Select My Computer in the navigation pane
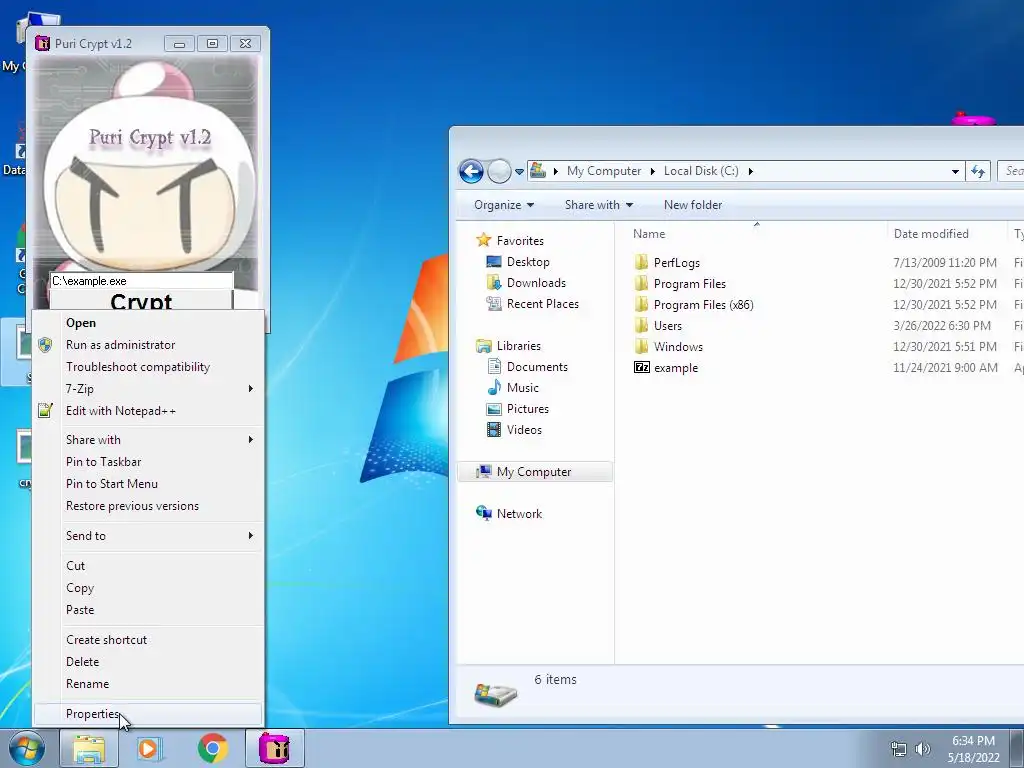Screen dimensions: 1024x768 pos(535,472)
